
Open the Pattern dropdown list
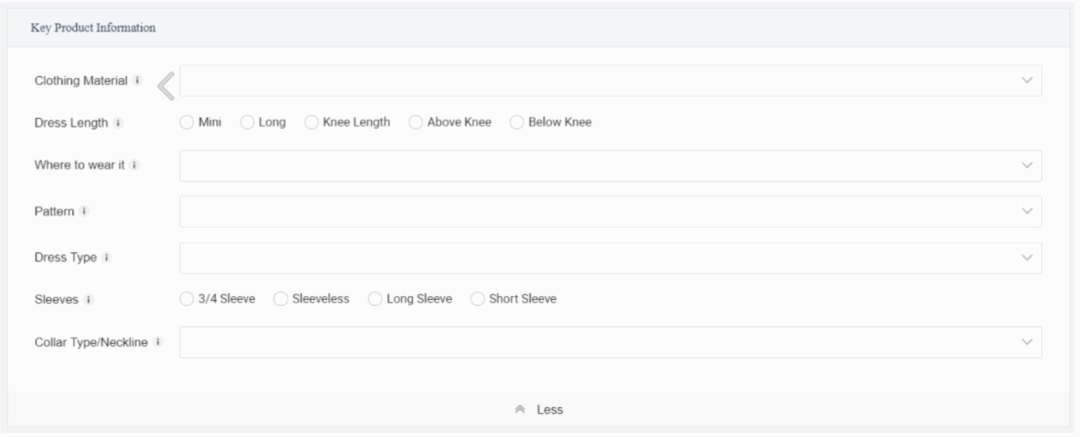click(610, 211)
